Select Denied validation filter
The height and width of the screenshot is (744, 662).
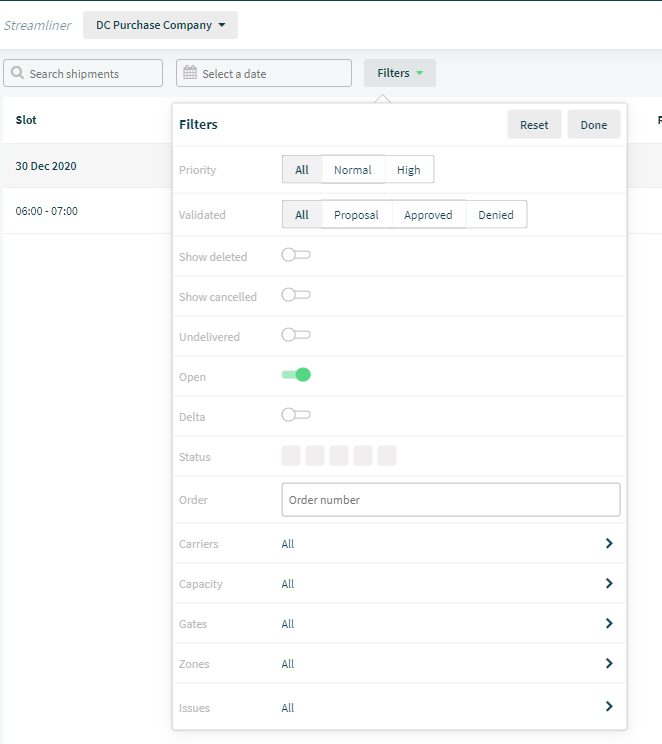(x=496, y=215)
